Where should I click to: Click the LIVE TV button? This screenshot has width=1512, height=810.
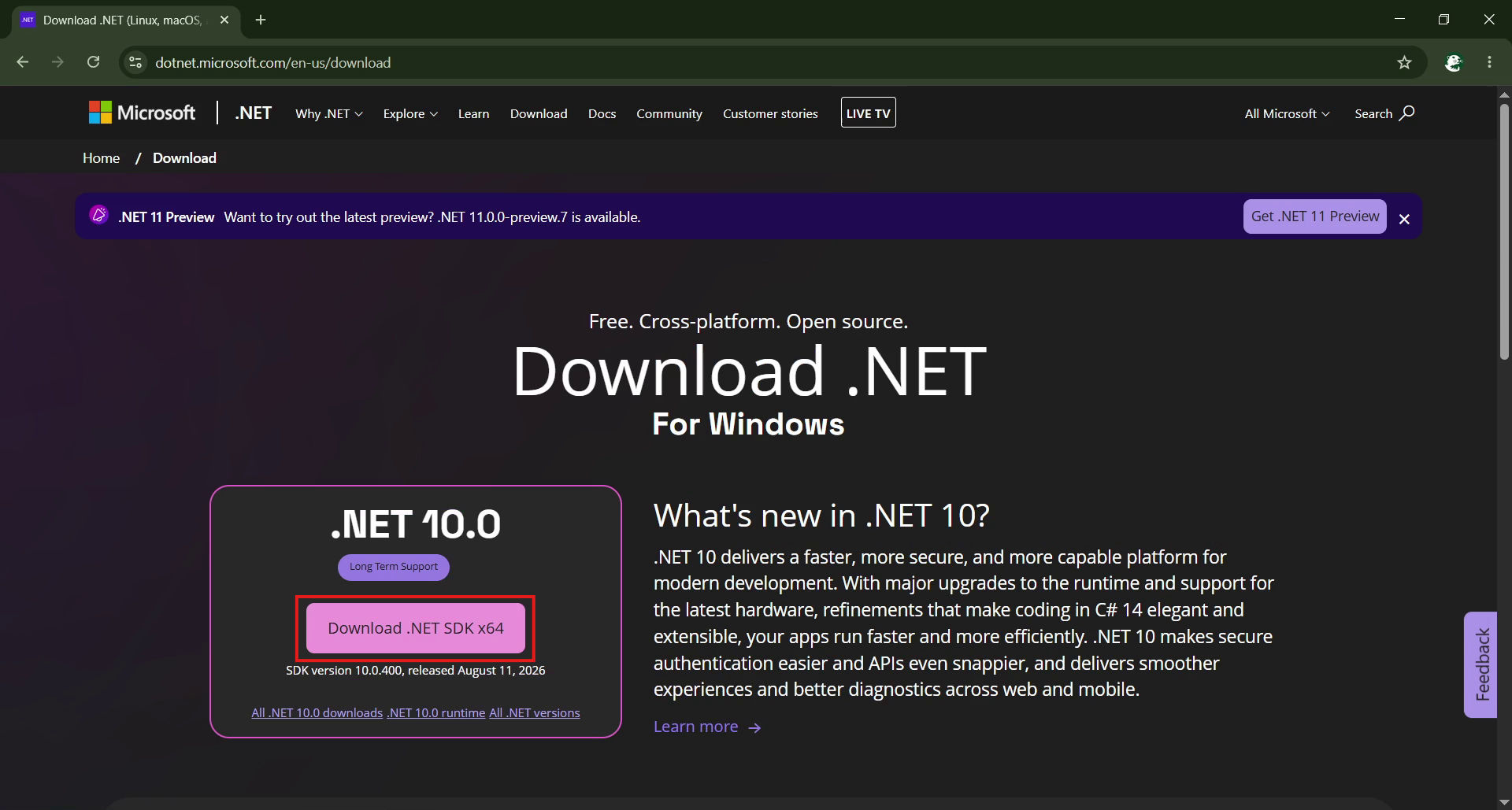868,113
